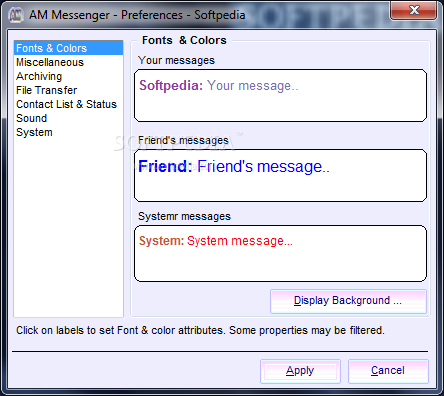Click the bold blue 'Friend:' name label
Viewport: 444px width, 396px height.
165,166
